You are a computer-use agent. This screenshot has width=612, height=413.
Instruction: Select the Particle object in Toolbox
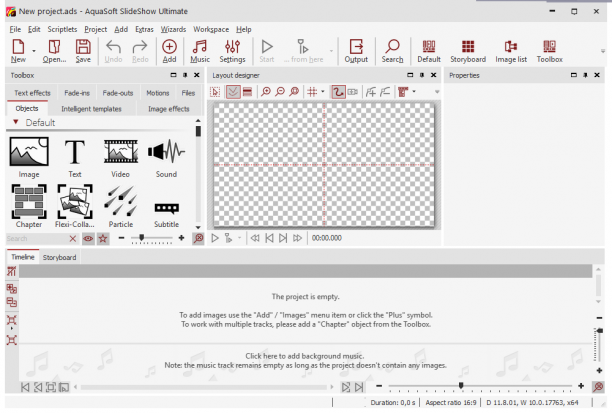[121, 206]
